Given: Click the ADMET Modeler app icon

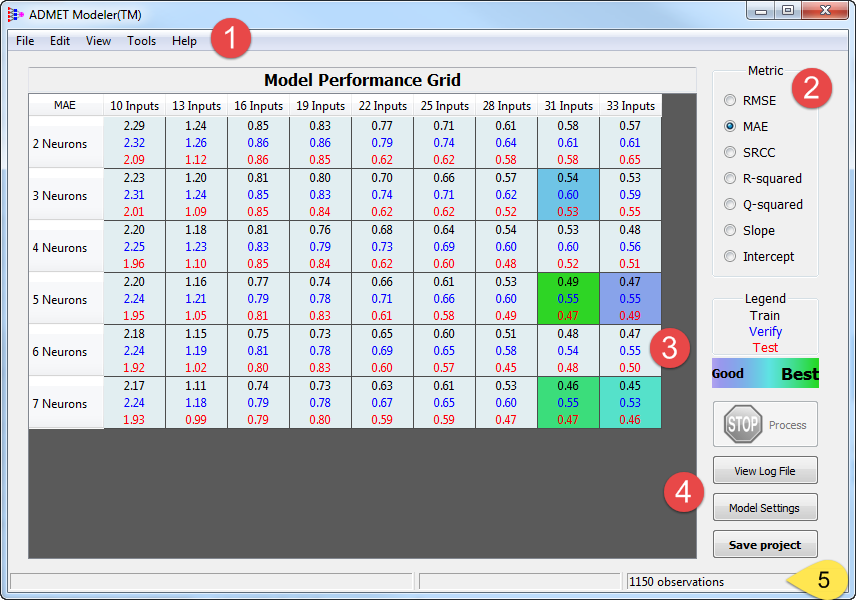Looking at the screenshot, I should (x=15, y=14).
